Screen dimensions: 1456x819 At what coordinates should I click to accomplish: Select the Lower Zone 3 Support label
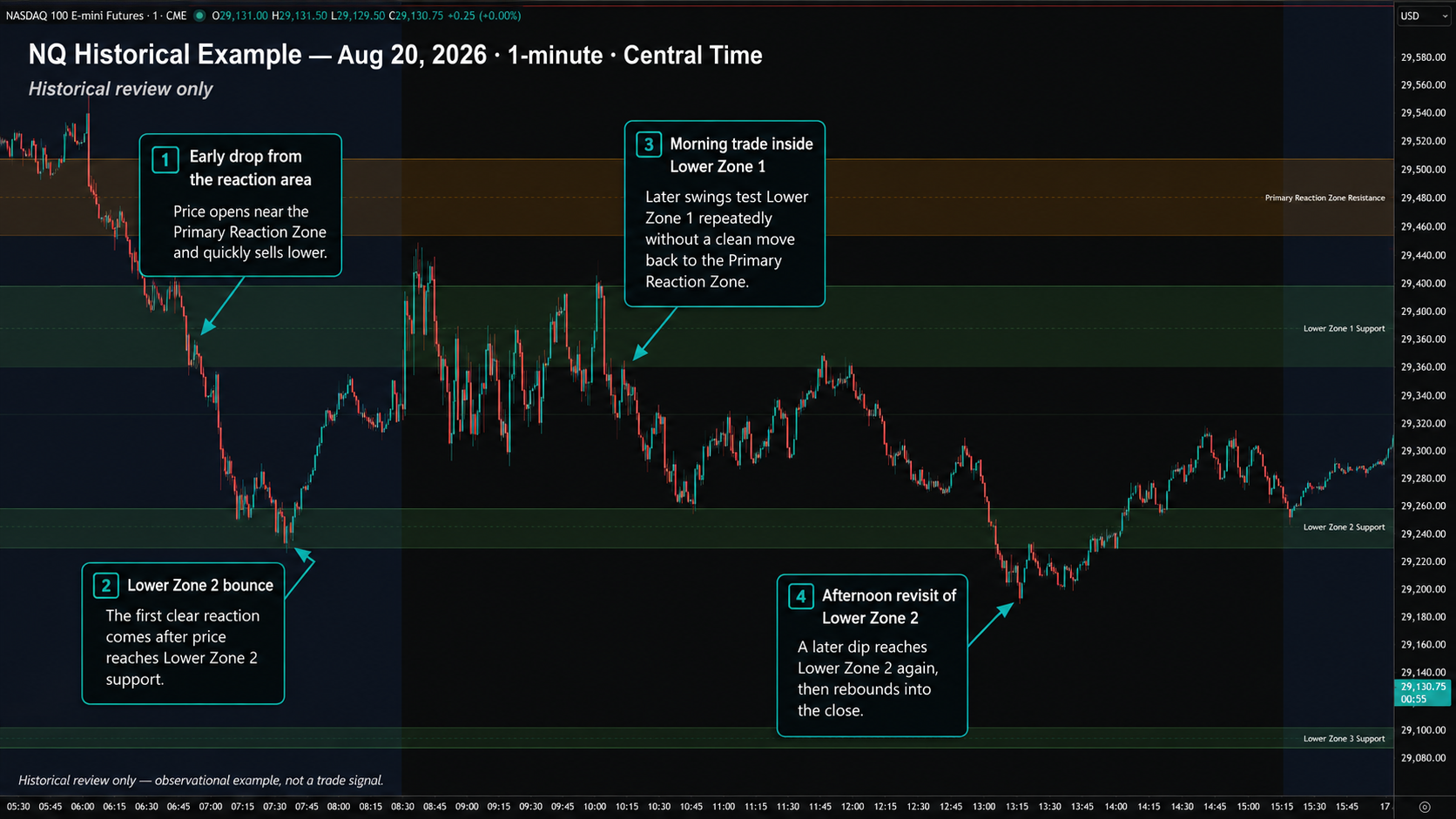click(1344, 739)
